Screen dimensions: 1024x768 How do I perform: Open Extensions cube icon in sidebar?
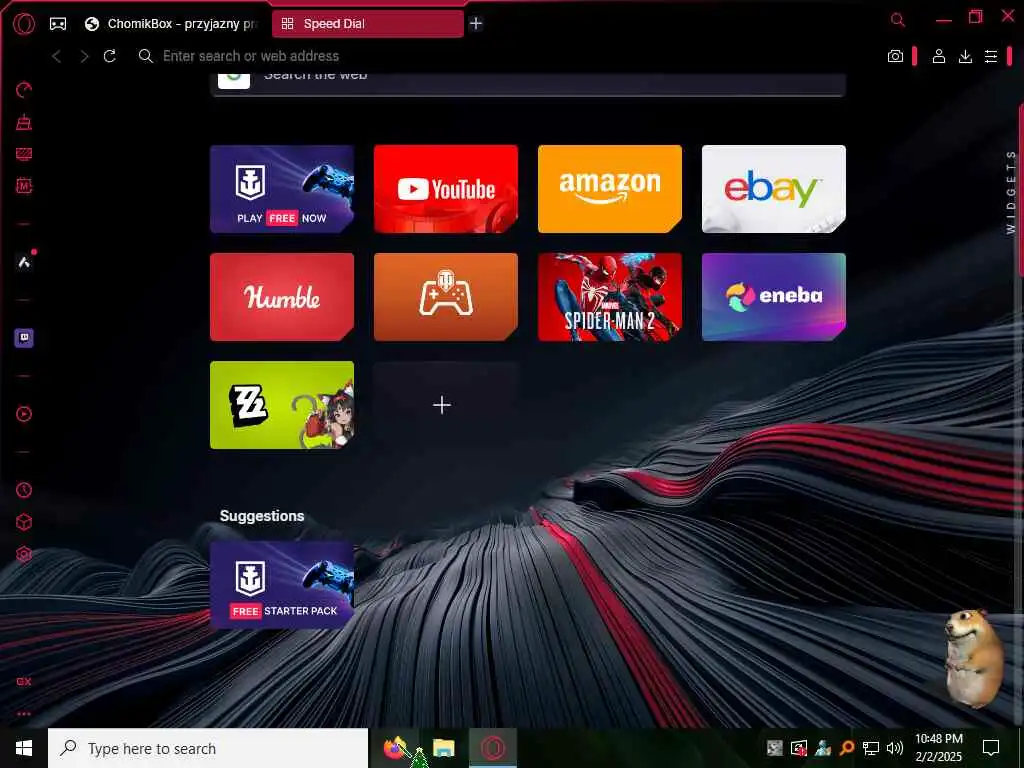click(24, 522)
